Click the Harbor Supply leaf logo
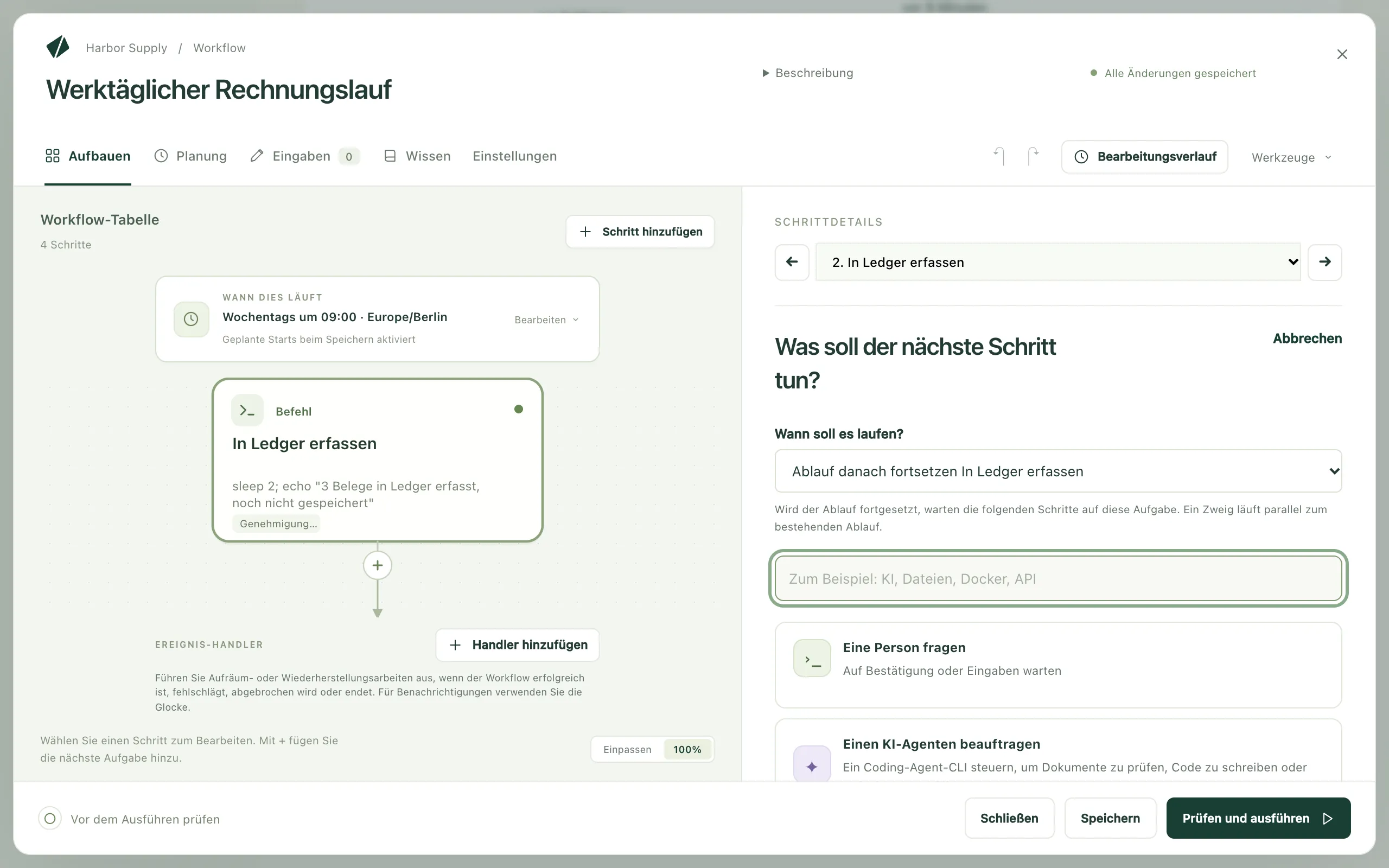This screenshot has width=1389, height=868. click(58, 47)
